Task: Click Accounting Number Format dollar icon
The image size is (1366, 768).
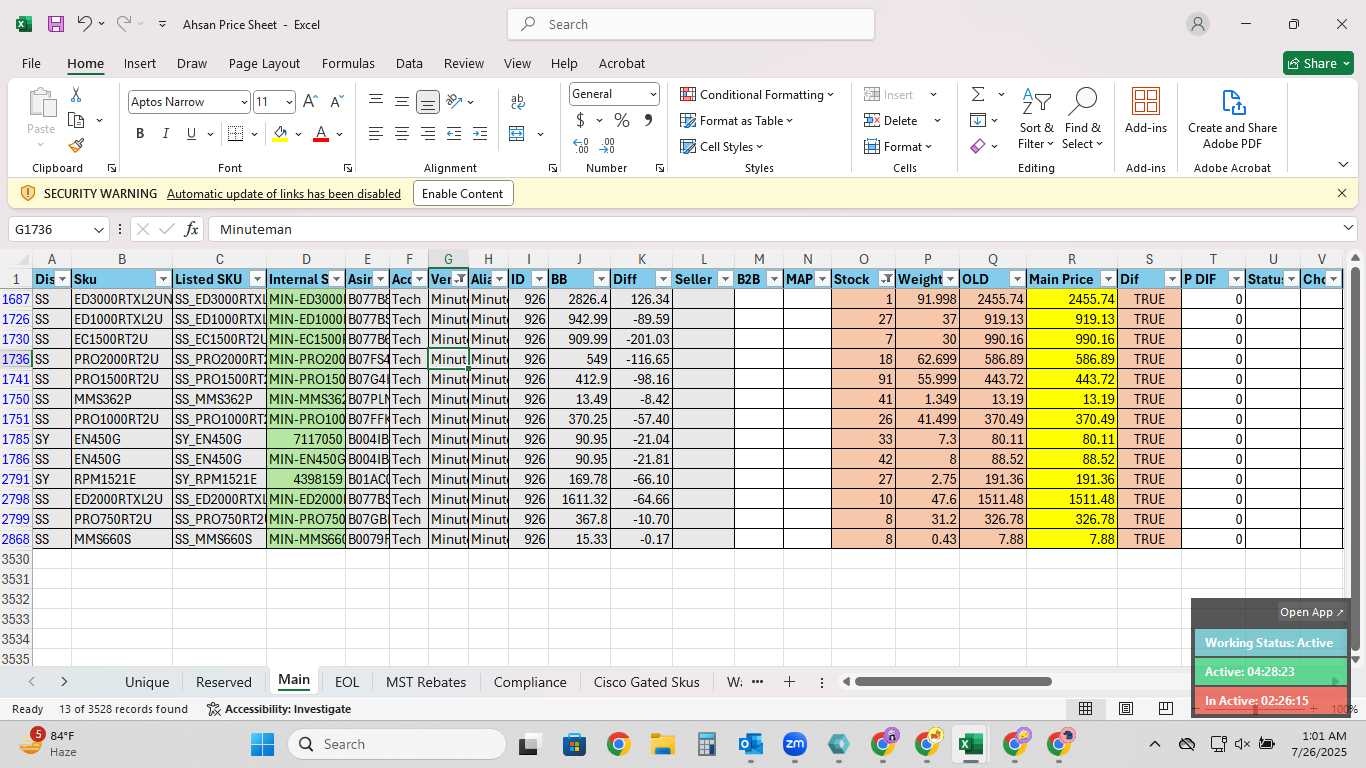Action: click(x=581, y=120)
